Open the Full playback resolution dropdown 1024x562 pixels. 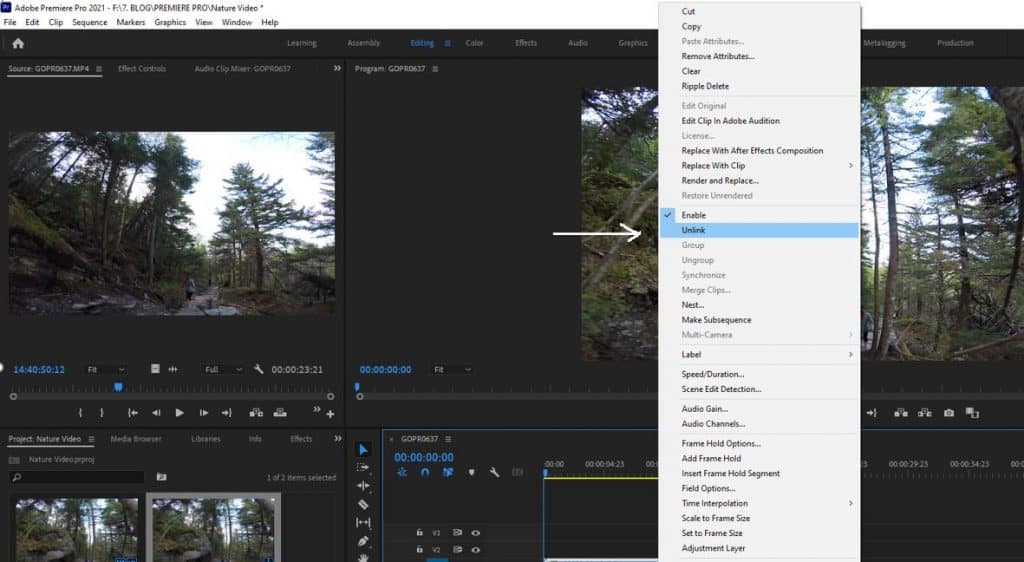point(223,369)
